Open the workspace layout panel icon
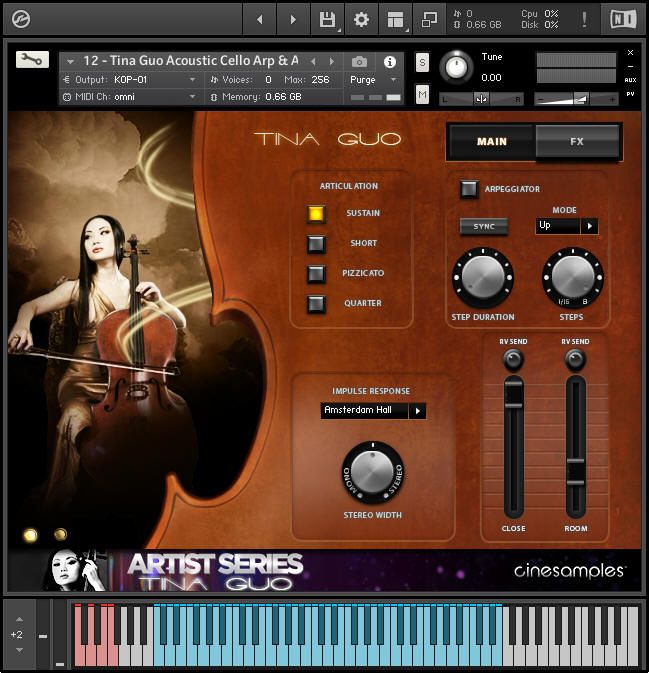This screenshot has width=649, height=673. click(x=395, y=19)
